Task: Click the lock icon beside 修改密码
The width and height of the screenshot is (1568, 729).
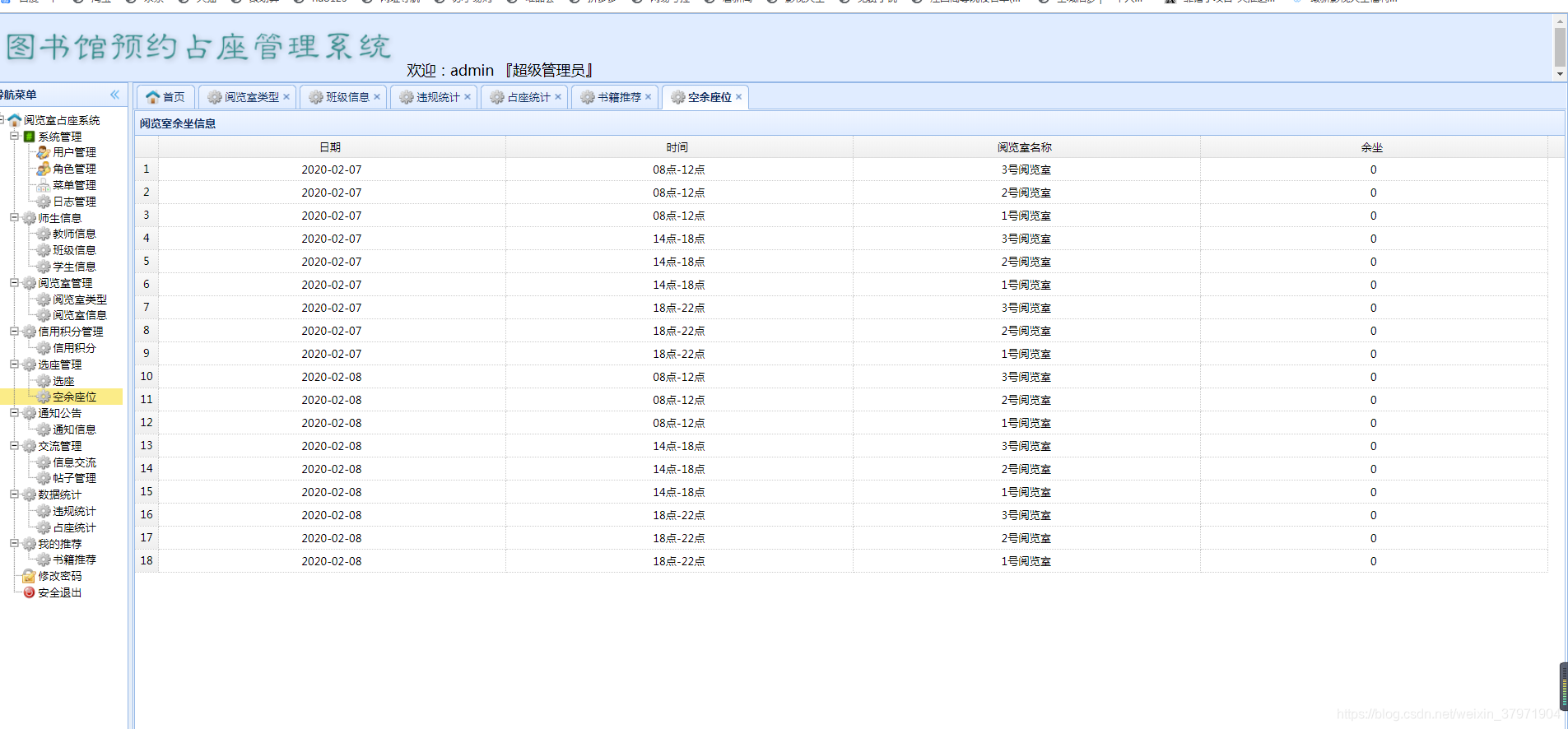Action: coord(29,576)
